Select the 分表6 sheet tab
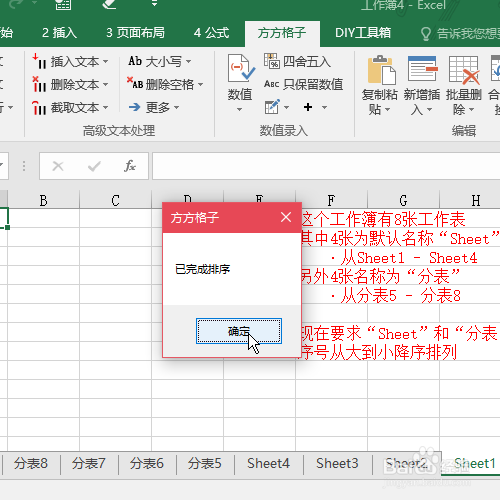The width and height of the screenshot is (500, 500). click(147, 463)
